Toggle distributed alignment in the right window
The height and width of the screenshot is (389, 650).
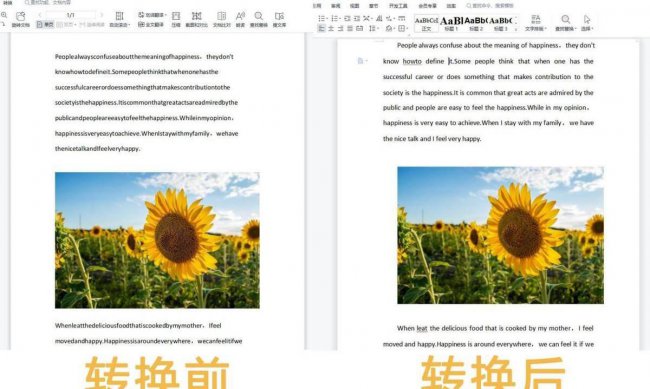(359, 28)
